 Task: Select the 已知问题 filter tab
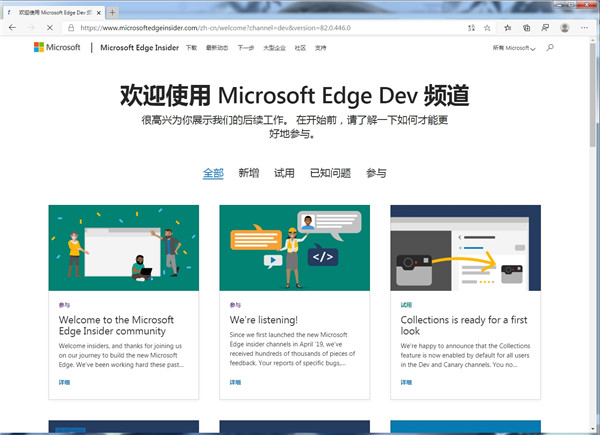[330, 173]
